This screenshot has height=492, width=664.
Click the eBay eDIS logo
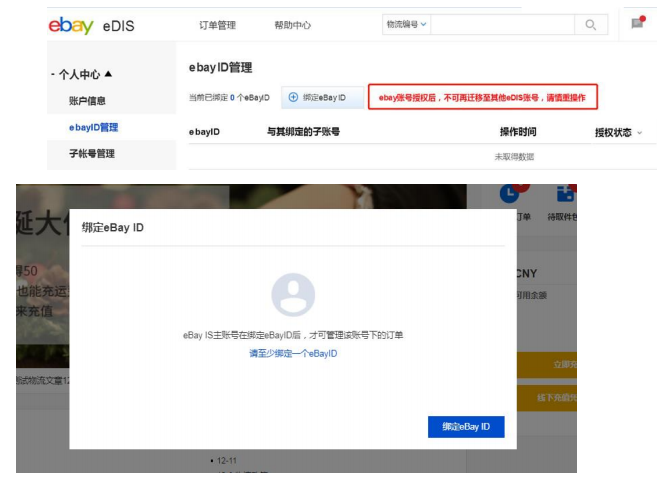[86, 26]
